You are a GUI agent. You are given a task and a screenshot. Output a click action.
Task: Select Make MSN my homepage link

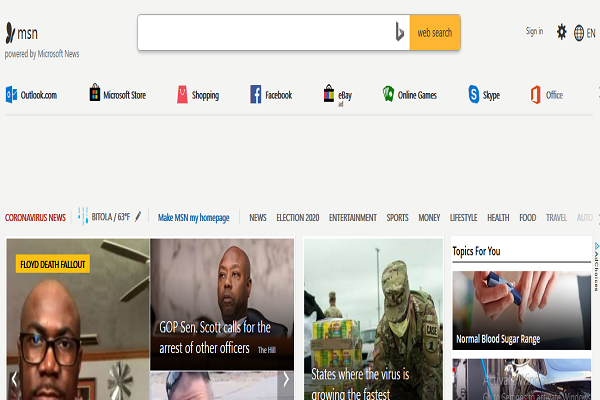click(x=193, y=217)
